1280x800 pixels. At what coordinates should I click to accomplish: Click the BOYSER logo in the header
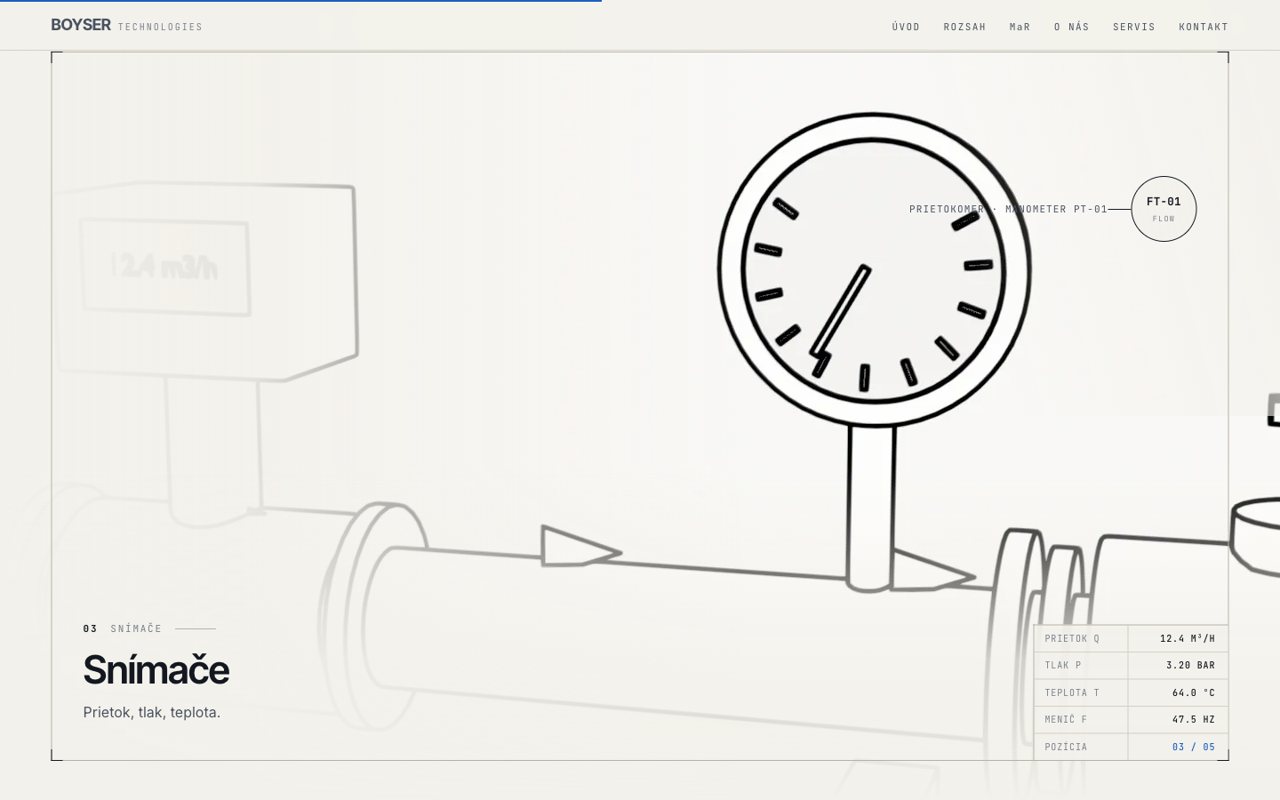pos(81,25)
